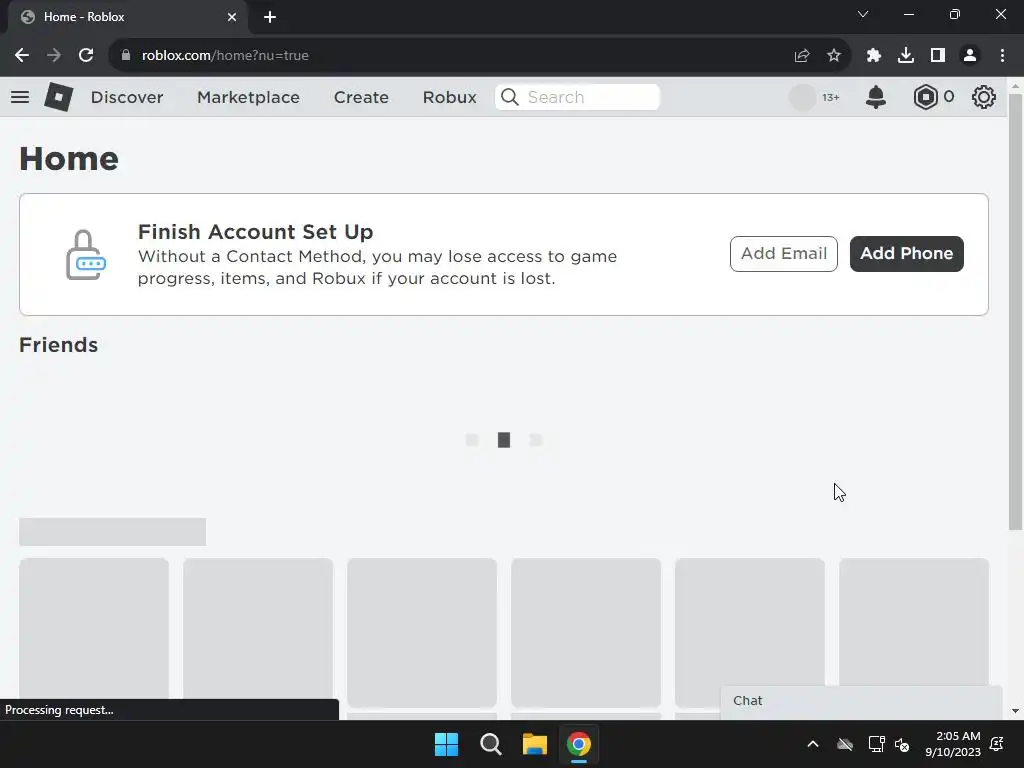The height and width of the screenshot is (768, 1024).
Task: Click the muted volume tray icon
Action: coord(902,744)
